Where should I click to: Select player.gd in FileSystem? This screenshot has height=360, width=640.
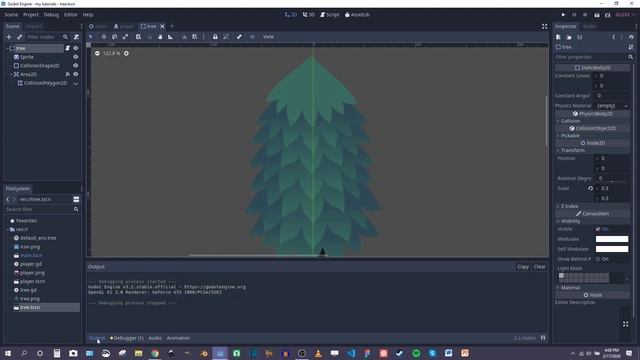click(31, 264)
